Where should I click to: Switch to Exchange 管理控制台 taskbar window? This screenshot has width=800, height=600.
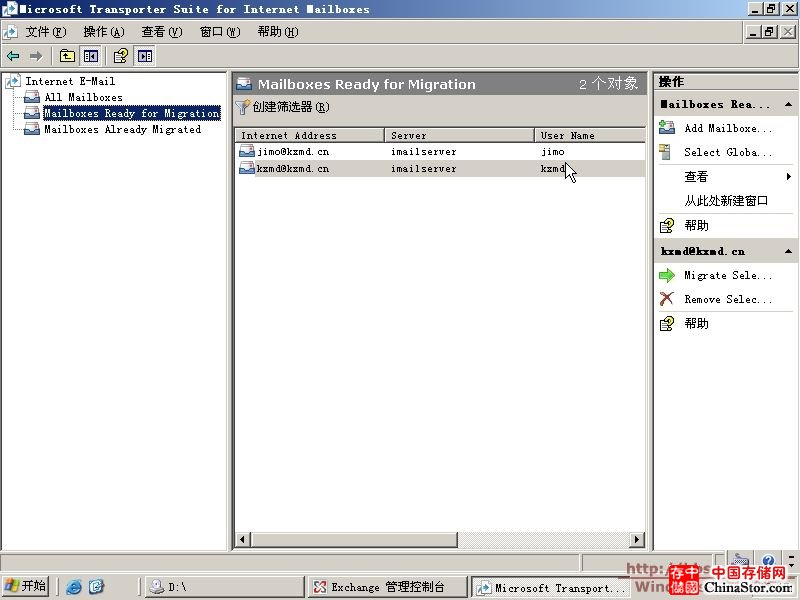click(x=387, y=587)
